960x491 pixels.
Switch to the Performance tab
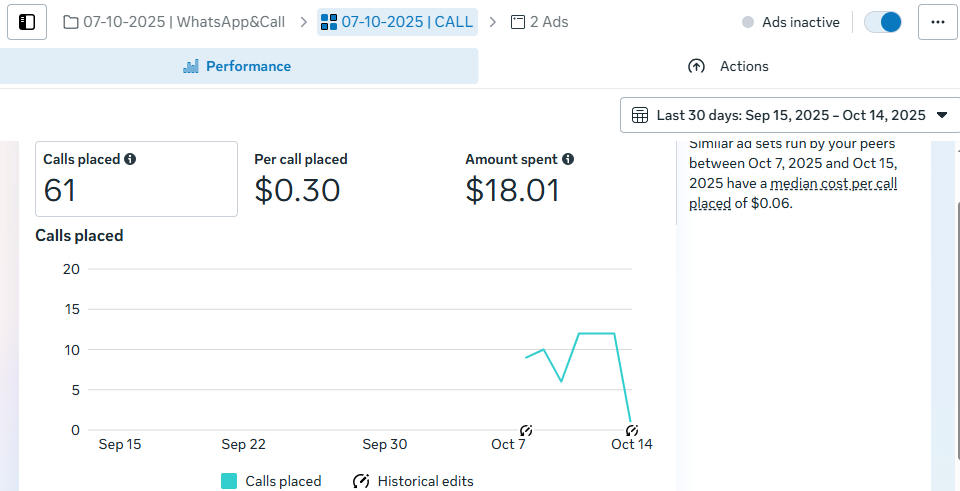pos(238,66)
